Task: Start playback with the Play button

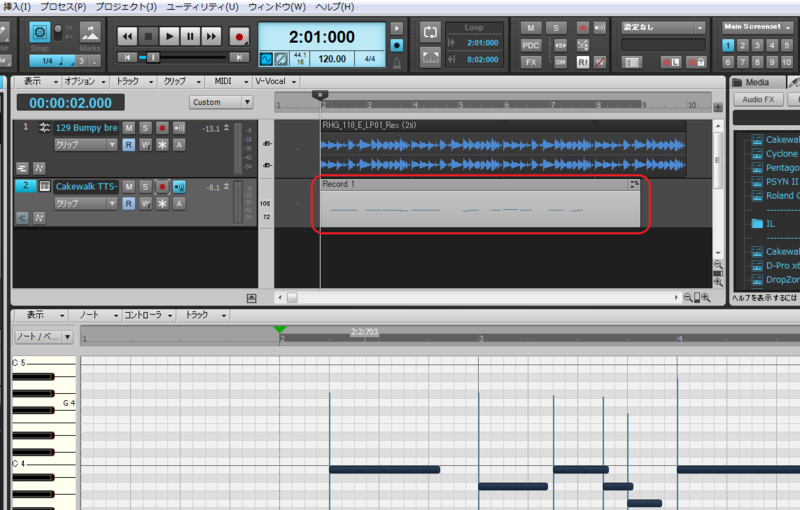Action: click(169, 36)
